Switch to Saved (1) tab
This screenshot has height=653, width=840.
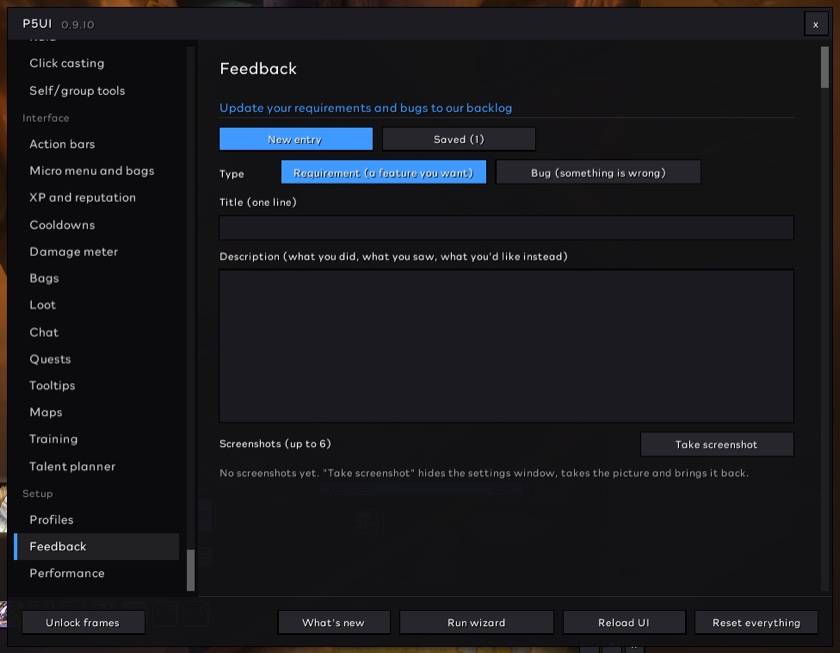coord(459,139)
